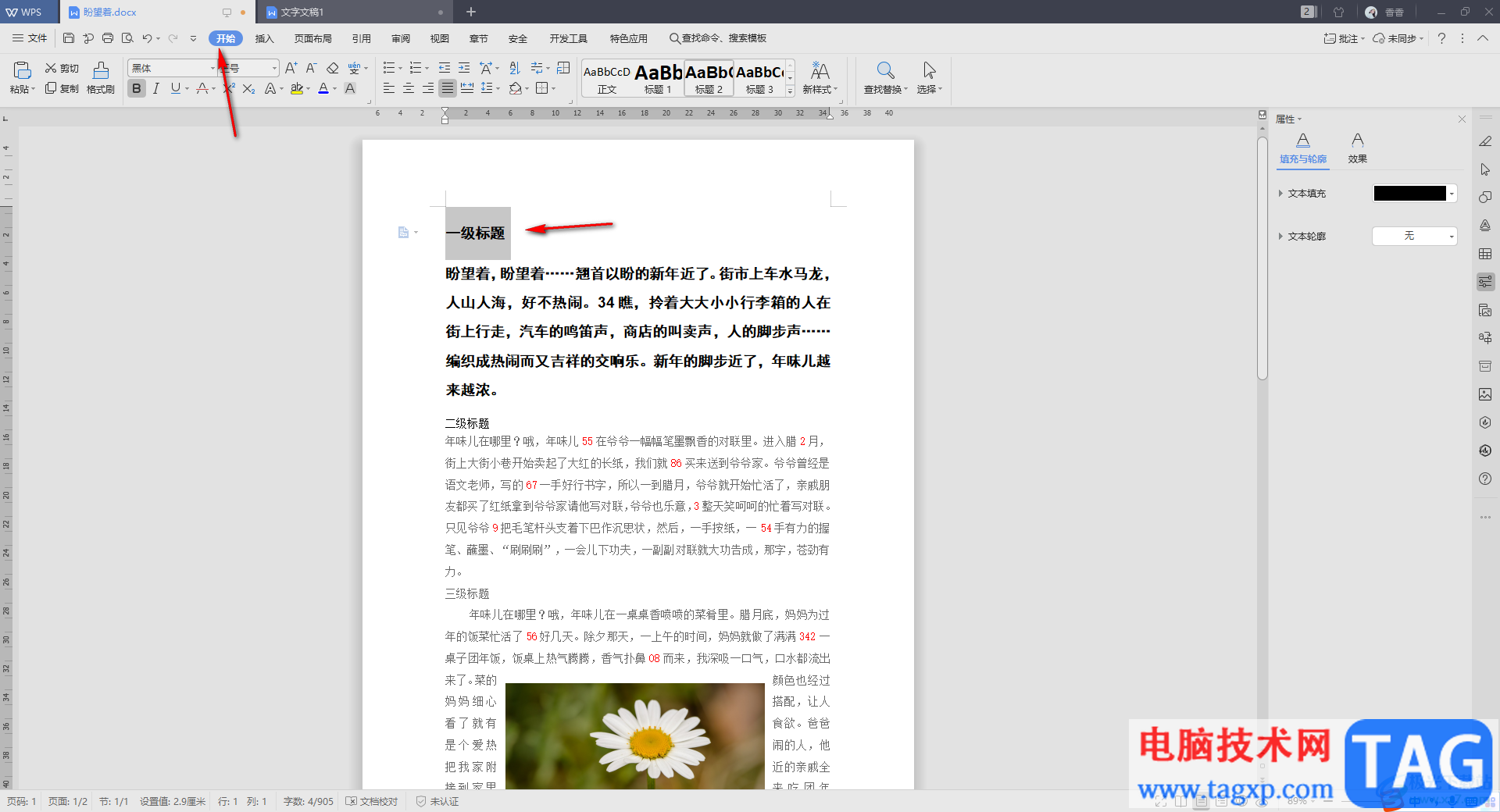Open the 页面布局 ribbon tab

(313, 38)
